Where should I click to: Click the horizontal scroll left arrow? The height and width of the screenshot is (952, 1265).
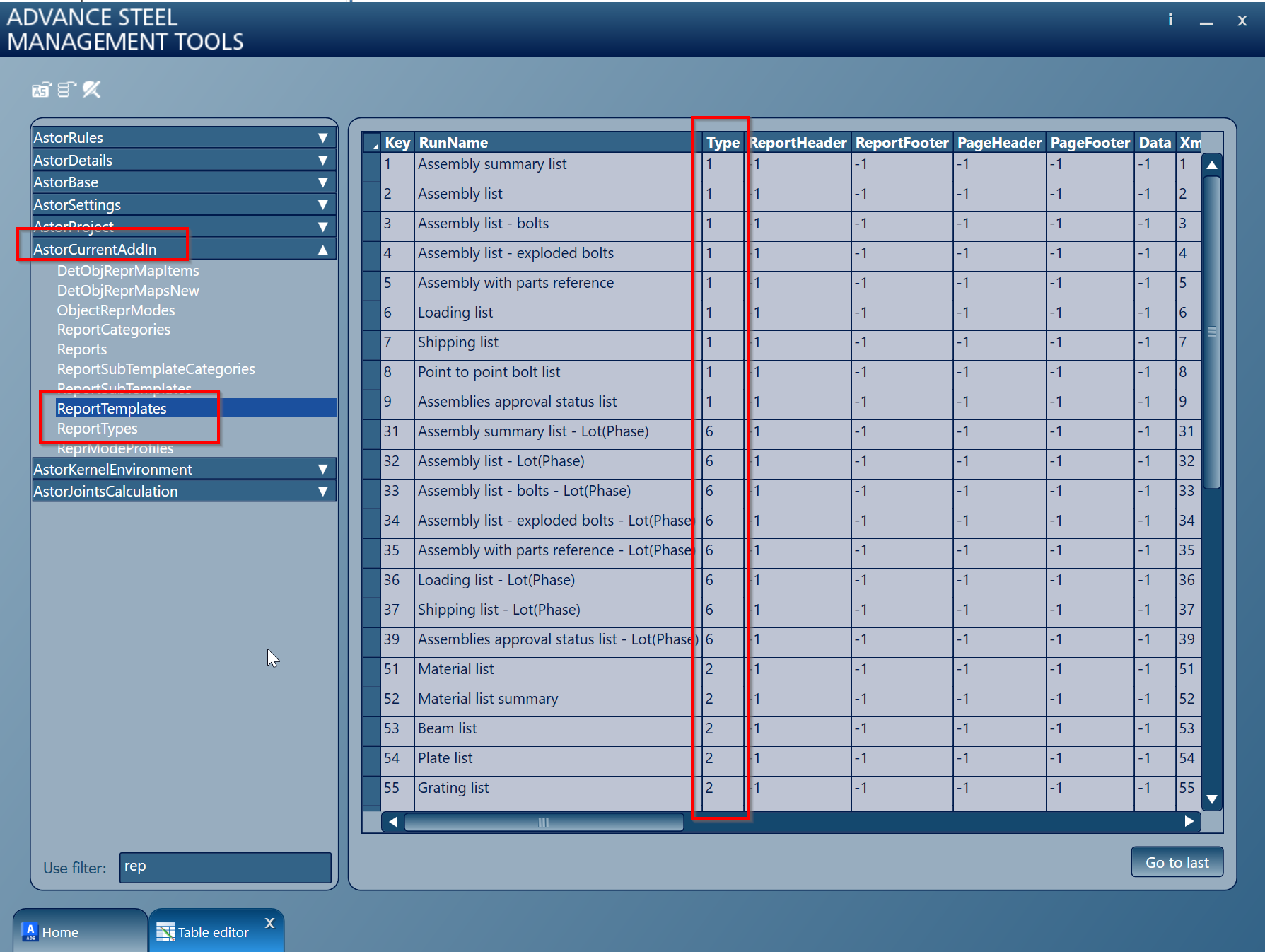pos(393,822)
